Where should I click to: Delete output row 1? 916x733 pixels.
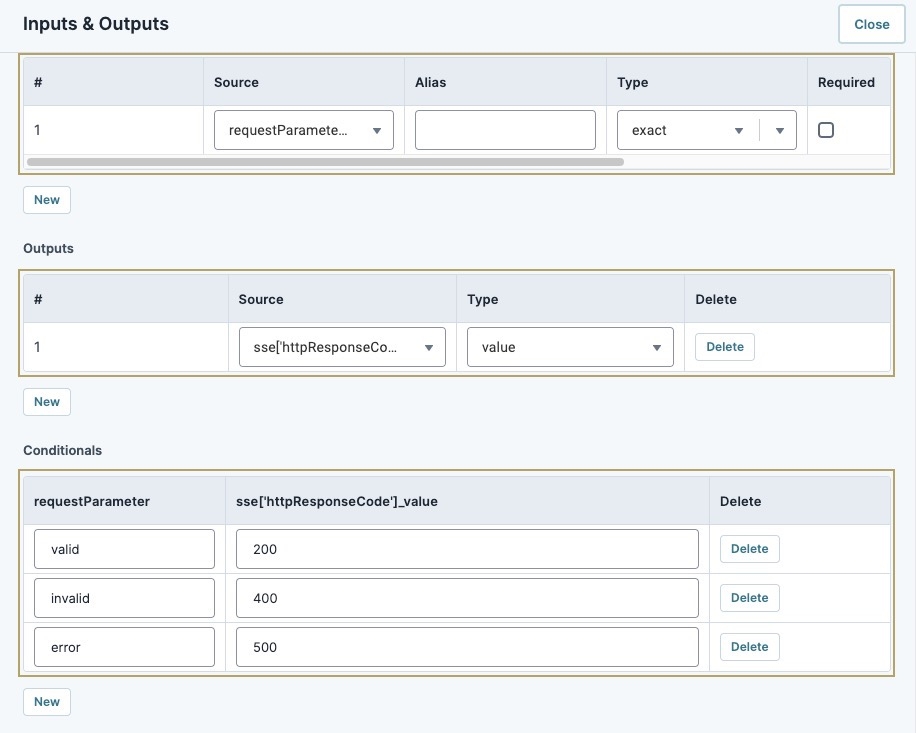click(x=725, y=347)
